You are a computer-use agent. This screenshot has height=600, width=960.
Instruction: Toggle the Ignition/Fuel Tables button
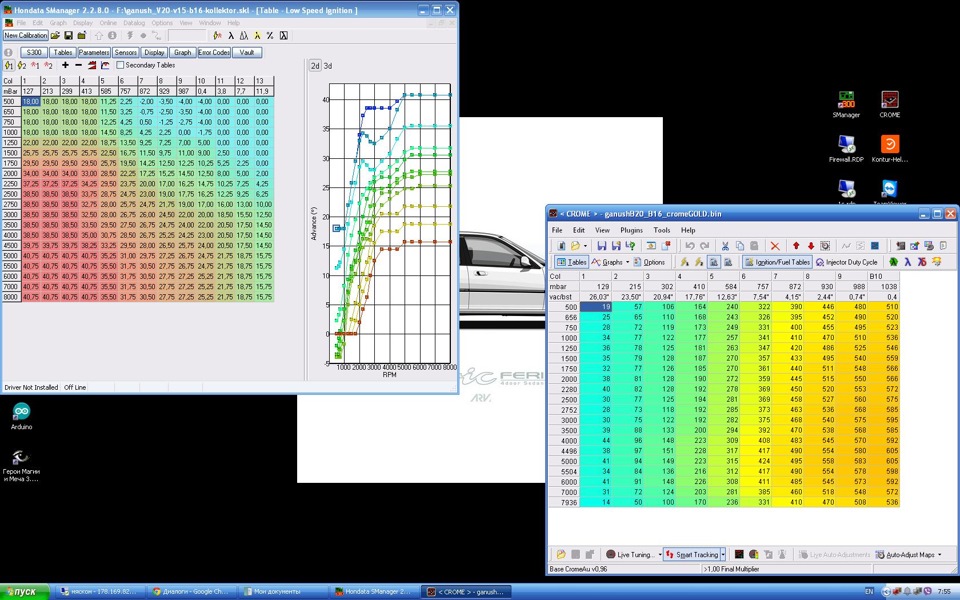point(778,262)
